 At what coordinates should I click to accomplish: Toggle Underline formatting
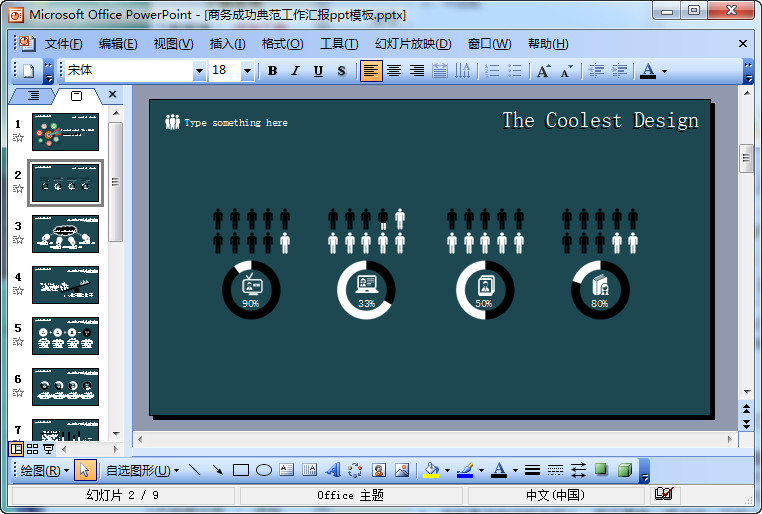point(318,71)
